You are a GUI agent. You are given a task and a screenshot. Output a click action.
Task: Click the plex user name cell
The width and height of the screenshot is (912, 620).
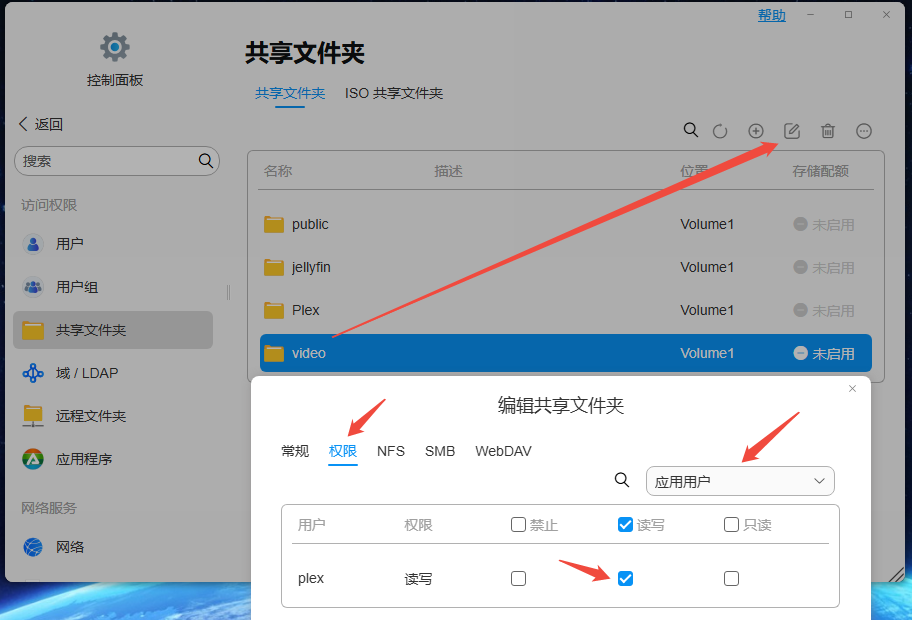(311, 578)
